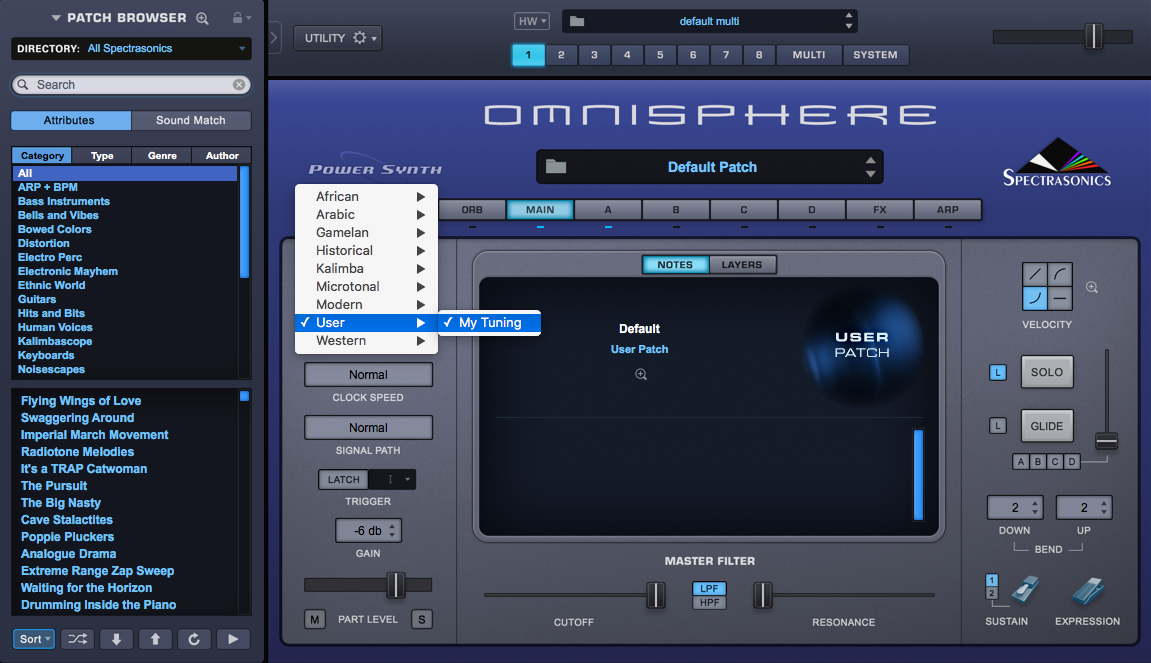Collapse the browser with the side arrow
Screen dimensions: 1151x663
click(274, 37)
